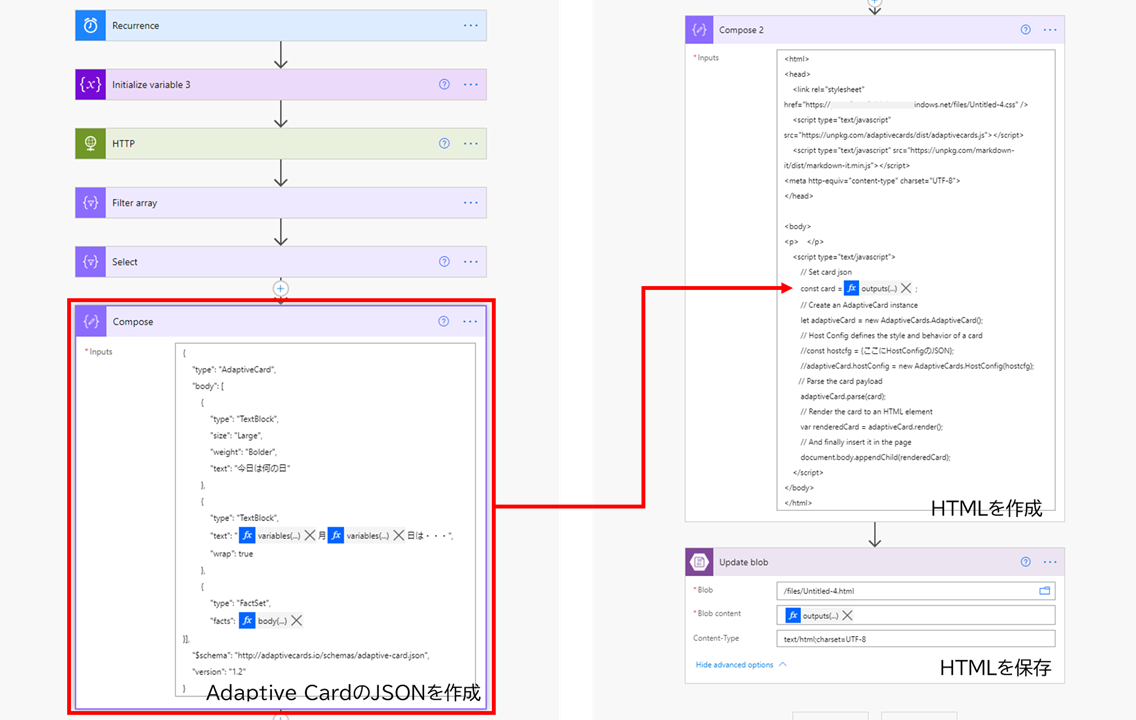
Task: Expand the Select step header
Action: point(281,261)
